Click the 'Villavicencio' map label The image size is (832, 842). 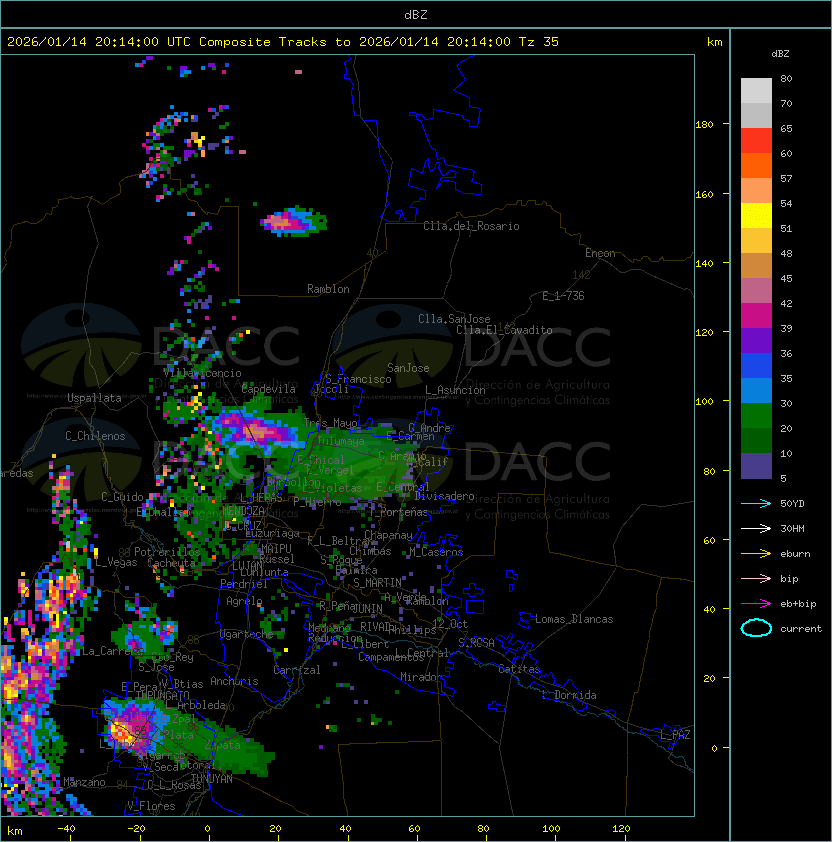tap(202, 373)
